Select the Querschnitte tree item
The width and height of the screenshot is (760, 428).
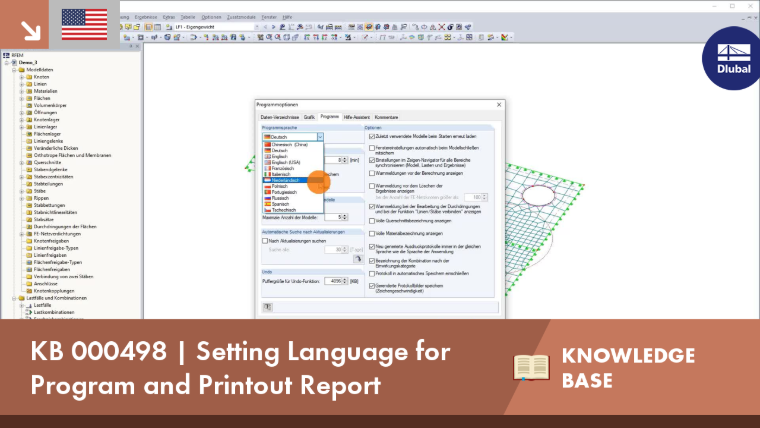(47, 162)
